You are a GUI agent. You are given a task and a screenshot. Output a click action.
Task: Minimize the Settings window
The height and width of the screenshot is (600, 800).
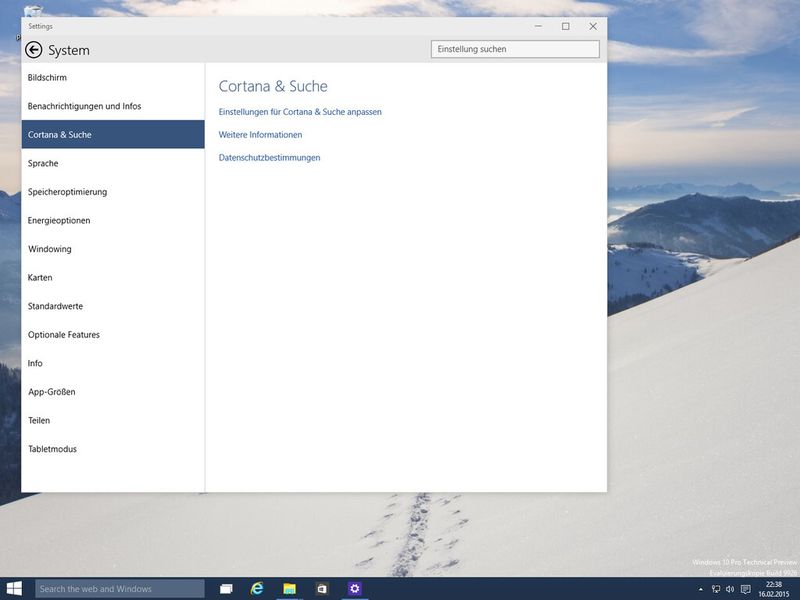coord(538,26)
